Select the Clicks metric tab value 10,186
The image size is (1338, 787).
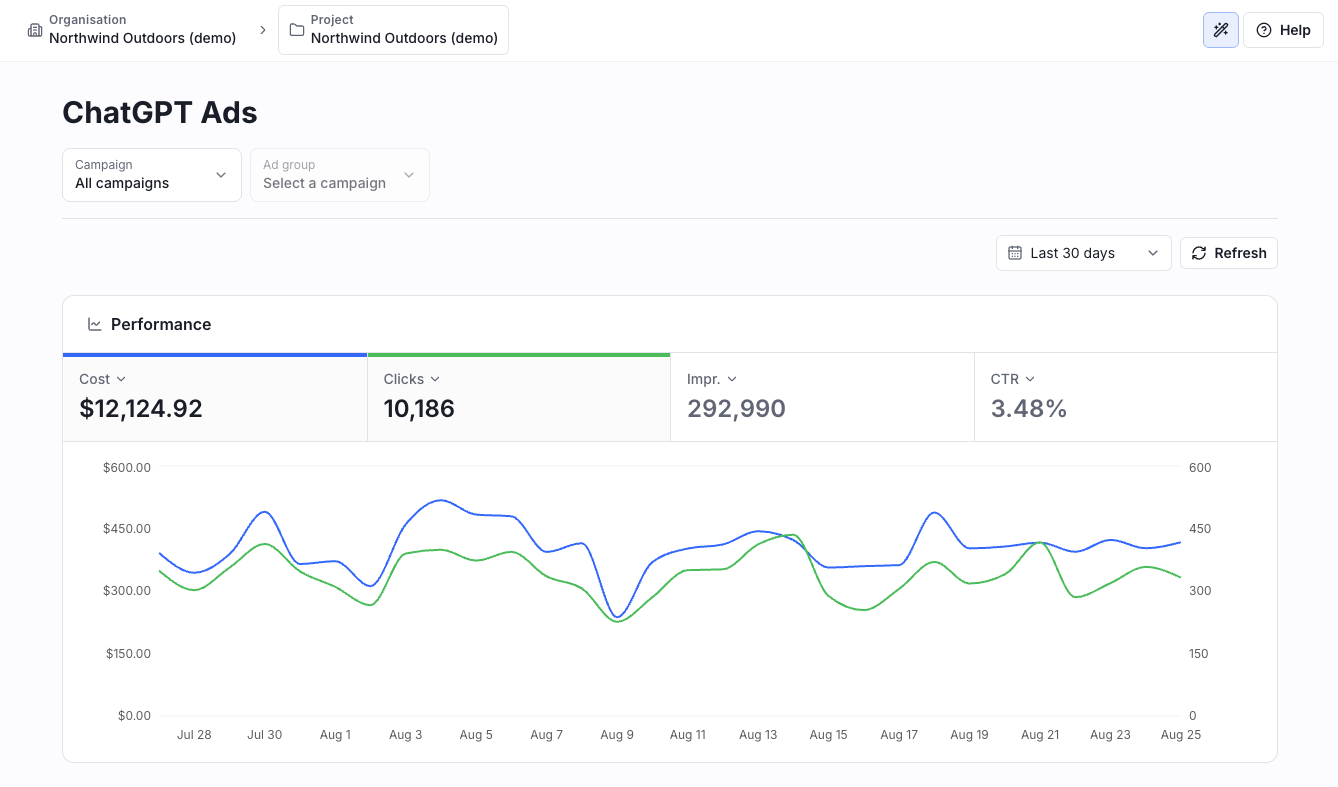(x=419, y=408)
